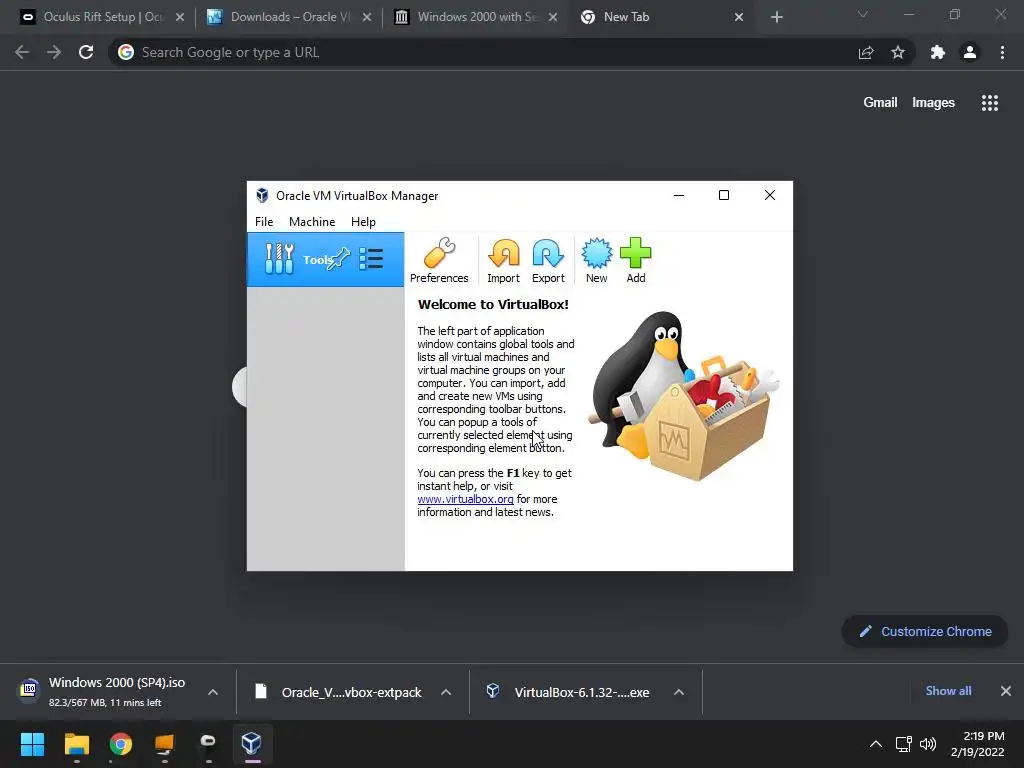Expand options for Windows 2000 (SP4).iso download
Screen dimensions: 1024x768
point(213,692)
